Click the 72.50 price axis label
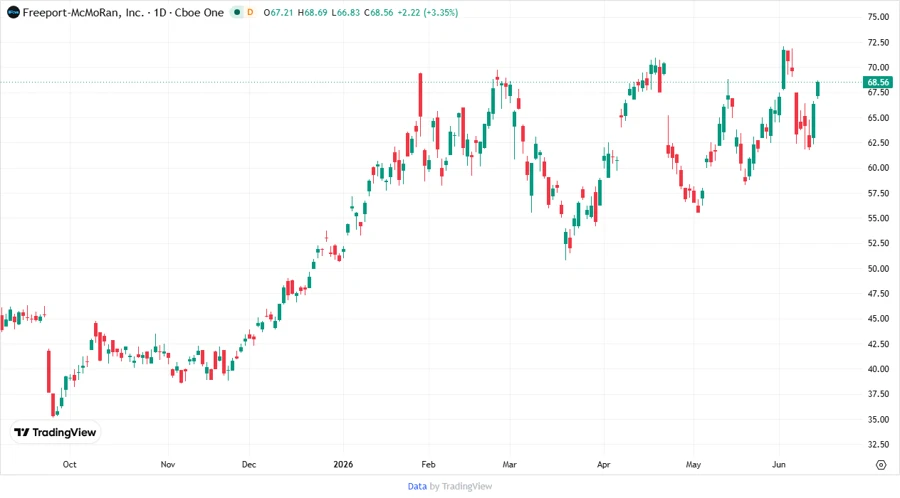 [878, 42]
